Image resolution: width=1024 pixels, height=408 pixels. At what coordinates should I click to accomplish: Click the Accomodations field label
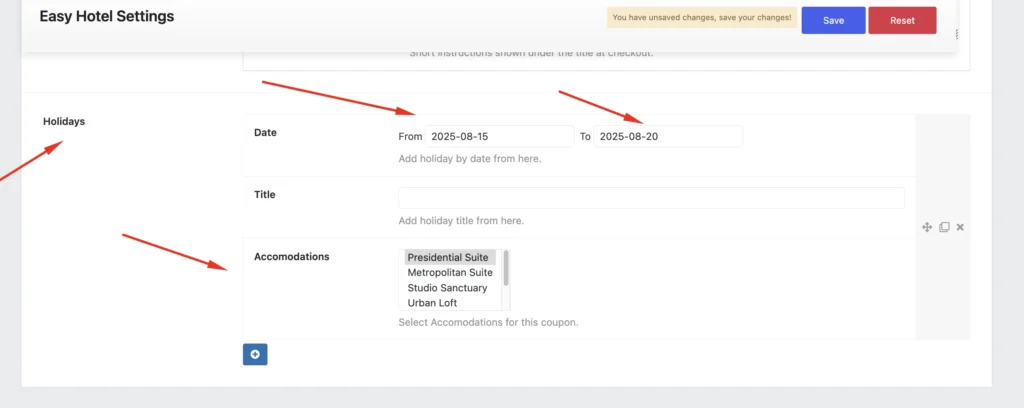291,257
